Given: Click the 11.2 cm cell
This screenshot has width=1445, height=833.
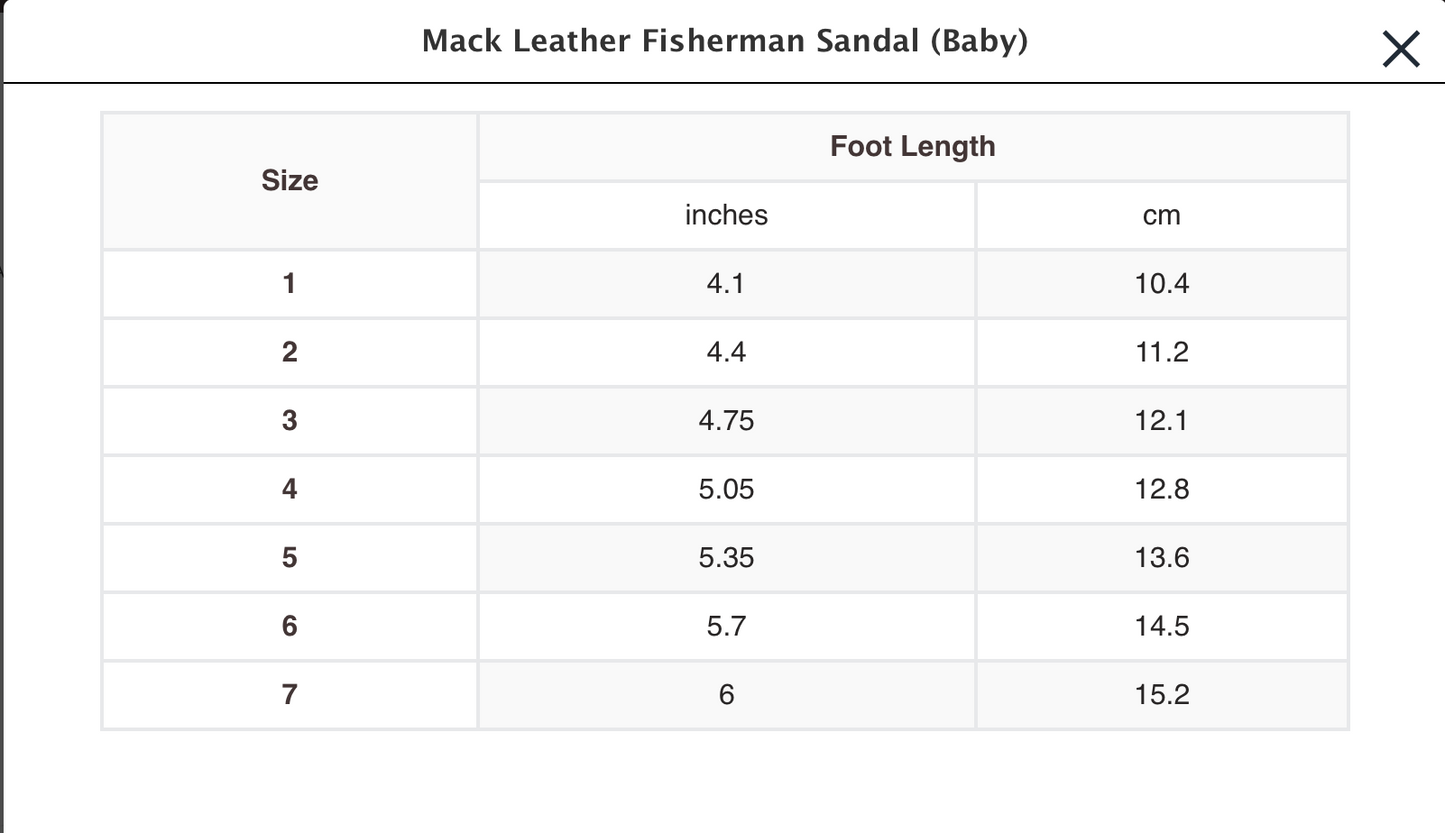Looking at the screenshot, I should tap(1161, 352).
